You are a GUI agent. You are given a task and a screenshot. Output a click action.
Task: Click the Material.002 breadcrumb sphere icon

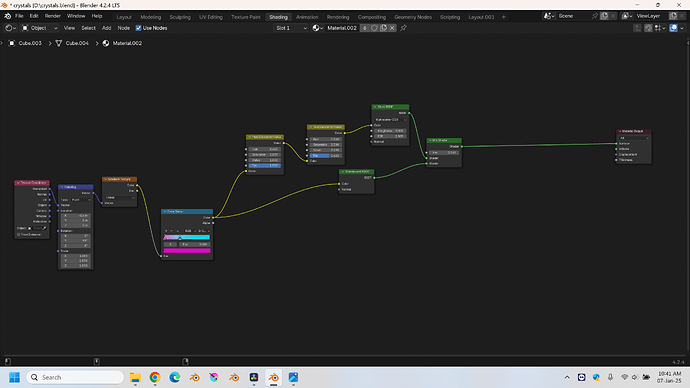pyautogui.click(x=106, y=43)
